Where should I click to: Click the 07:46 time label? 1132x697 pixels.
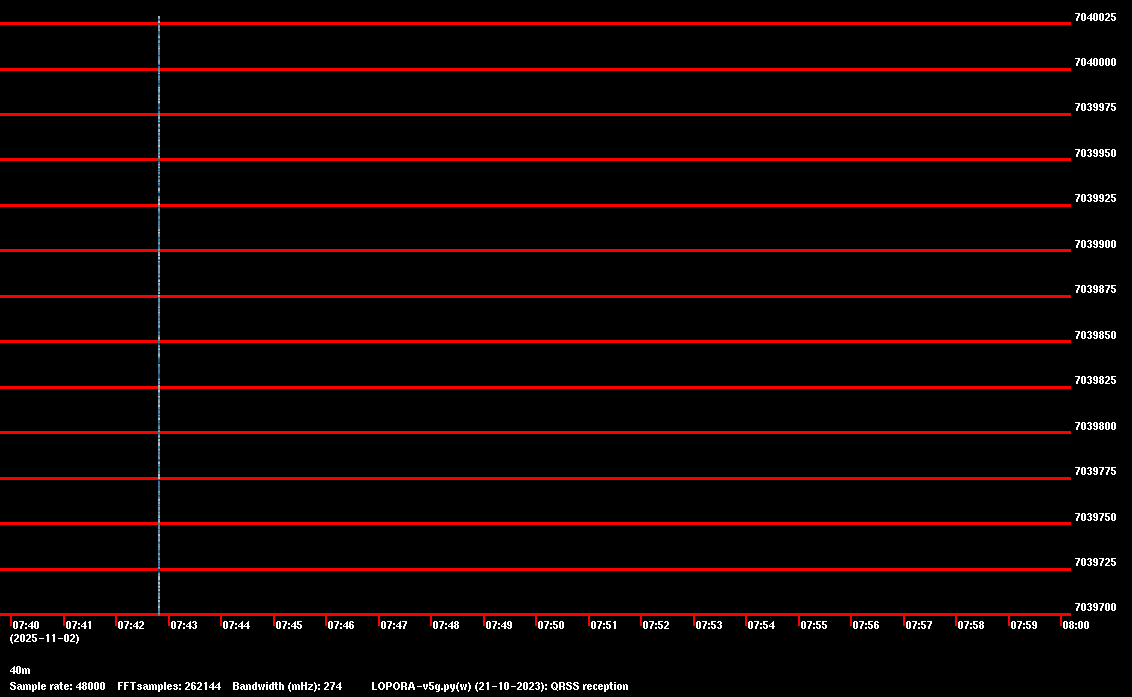(341, 625)
